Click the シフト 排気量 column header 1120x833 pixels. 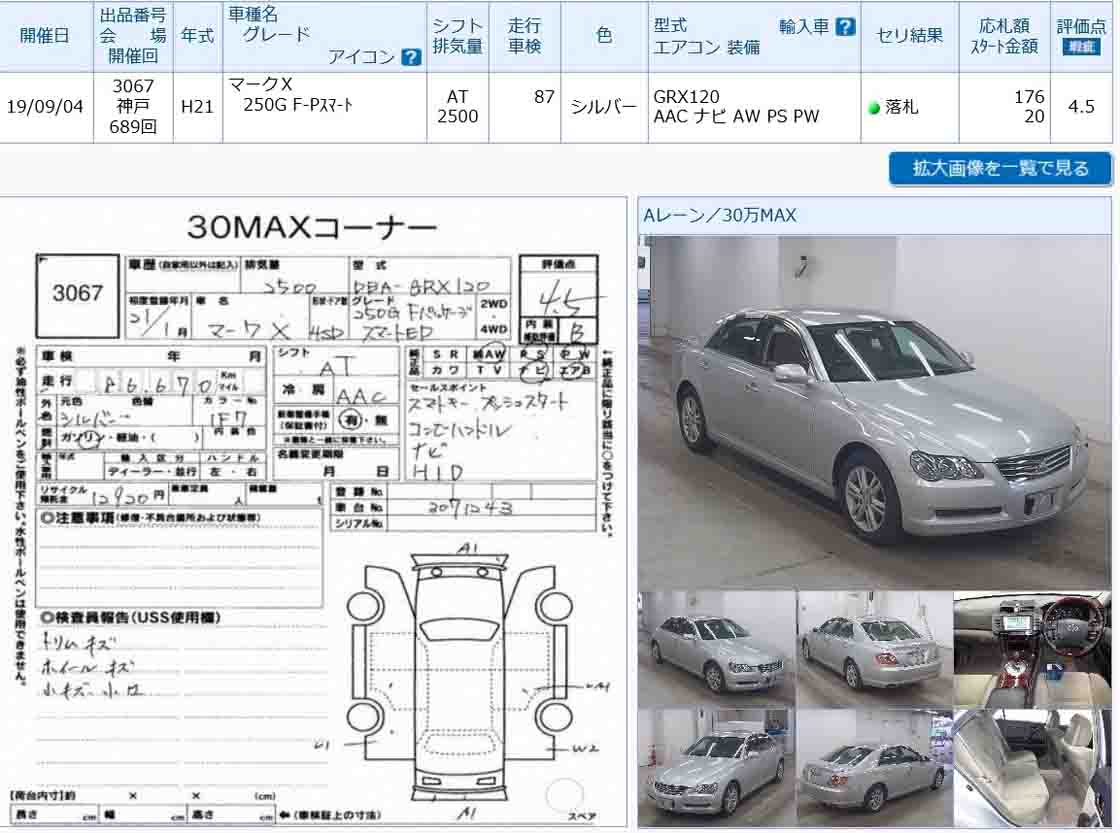tap(457, 36)
